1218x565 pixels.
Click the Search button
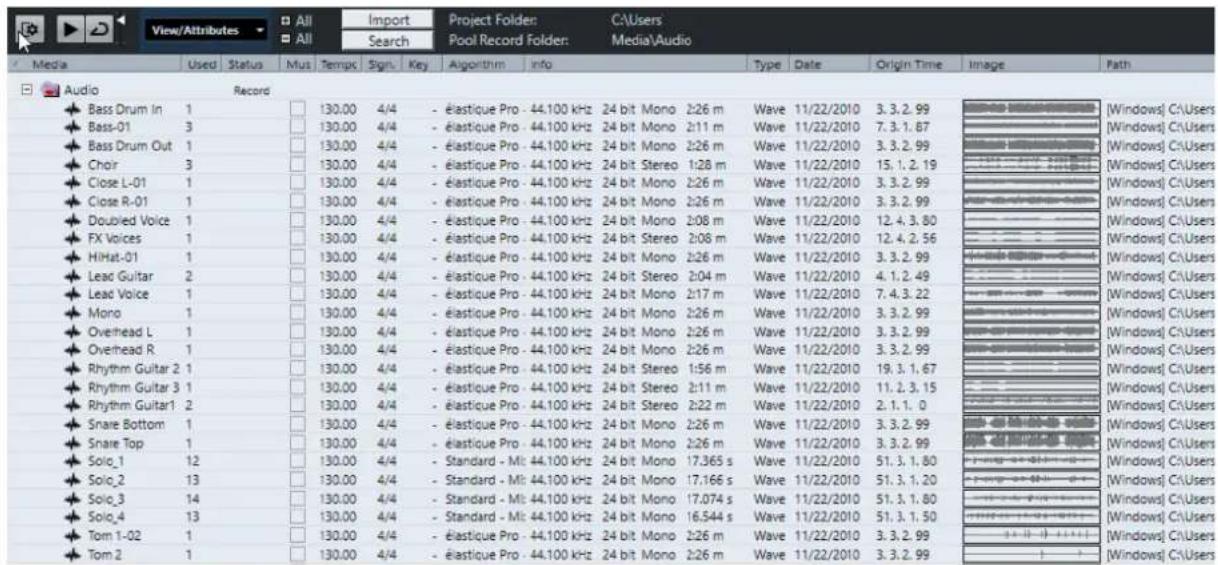pyautogui.click(x=388, y=41)
